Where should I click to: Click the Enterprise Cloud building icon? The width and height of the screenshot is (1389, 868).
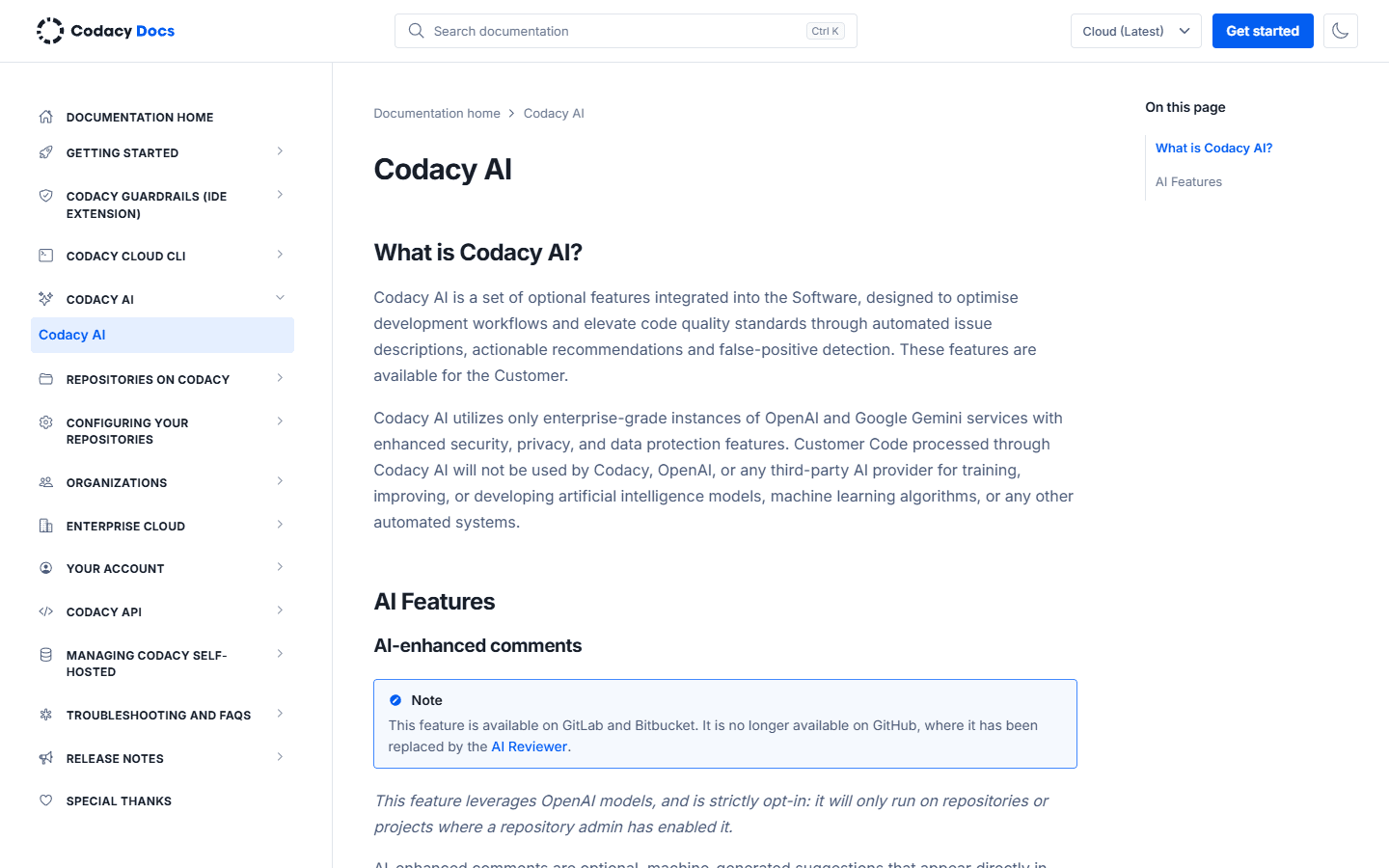click(x=45, y=526)
